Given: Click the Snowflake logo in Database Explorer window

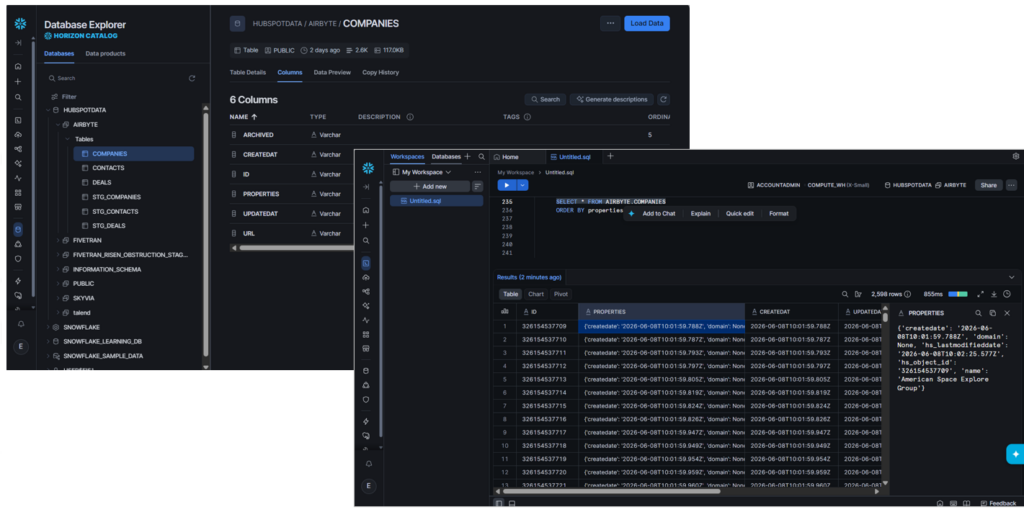Looking at the screenshot, I should [20, 24].
